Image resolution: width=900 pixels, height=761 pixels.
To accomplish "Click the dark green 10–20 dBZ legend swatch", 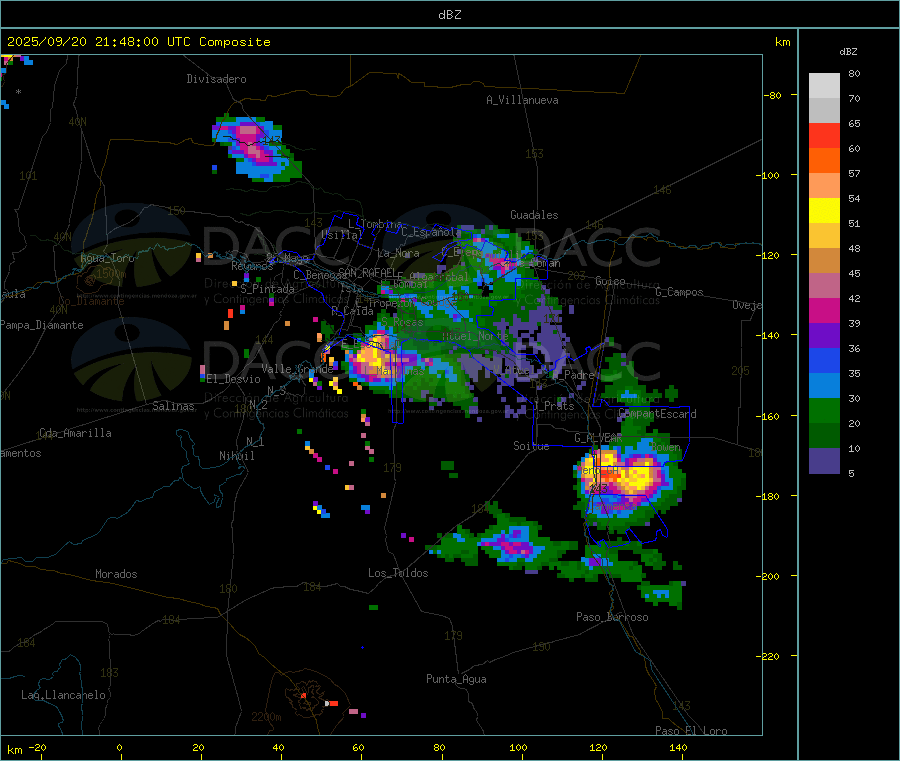I will pos(824,436).
